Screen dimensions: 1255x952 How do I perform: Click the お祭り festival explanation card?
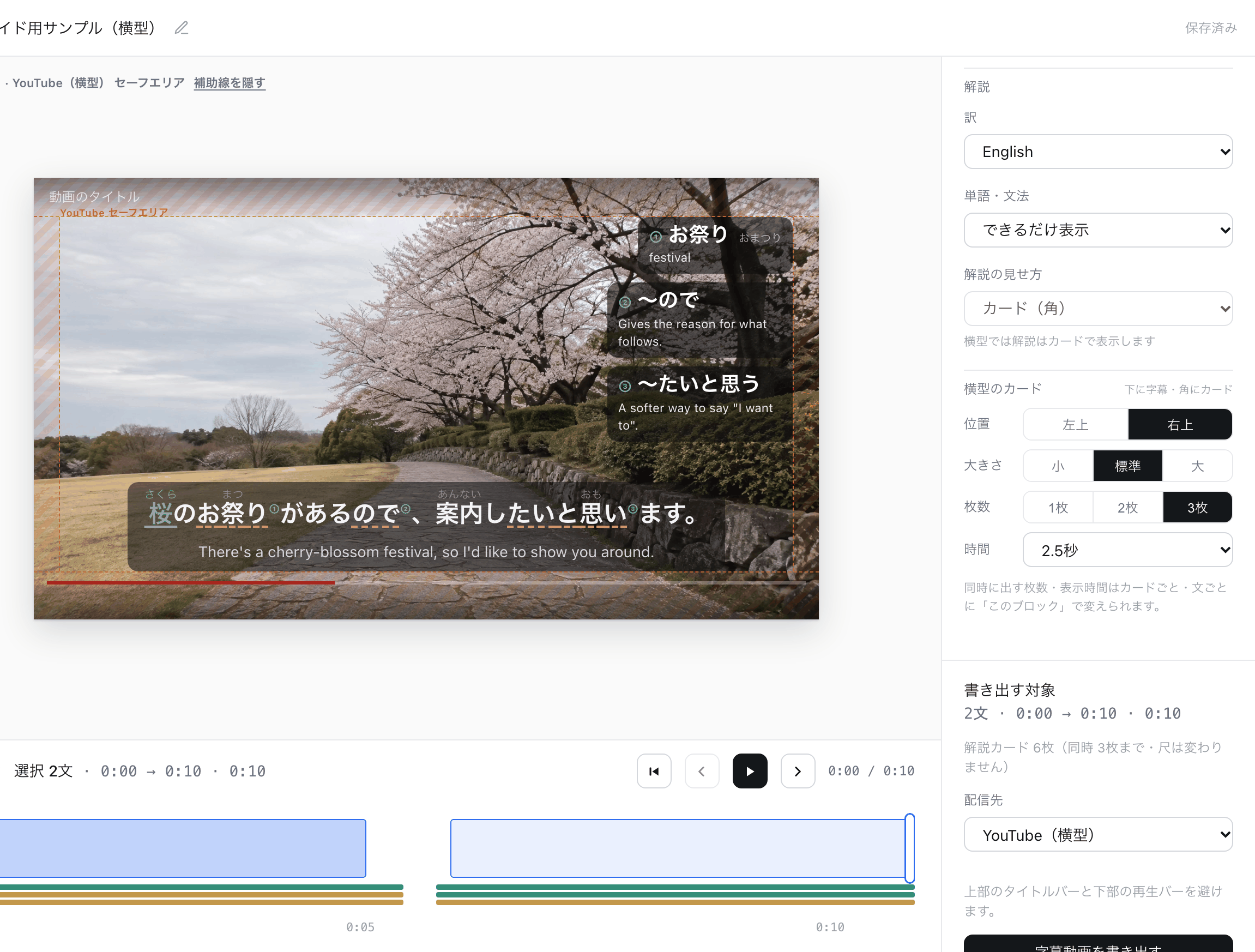coord(715,245)
